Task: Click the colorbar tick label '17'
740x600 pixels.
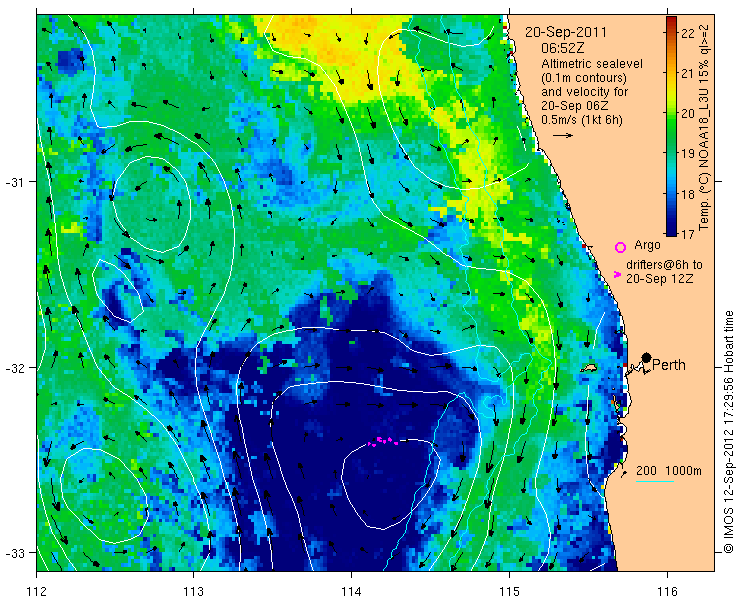Action: pyautogui.click(x=688, y=234)
